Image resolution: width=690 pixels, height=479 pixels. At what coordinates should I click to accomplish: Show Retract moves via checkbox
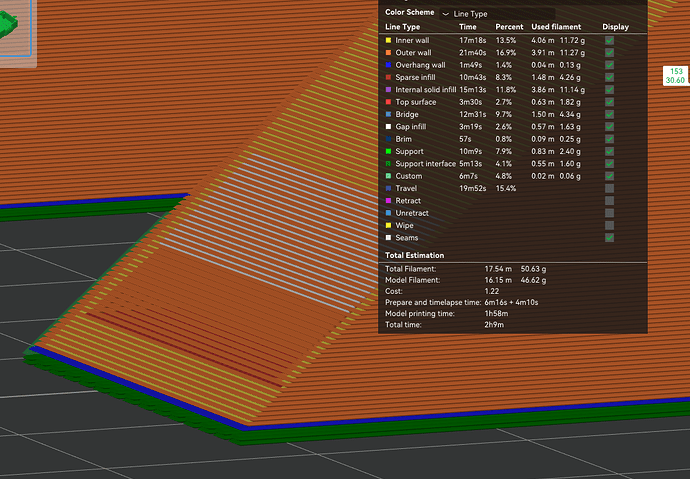609,201
